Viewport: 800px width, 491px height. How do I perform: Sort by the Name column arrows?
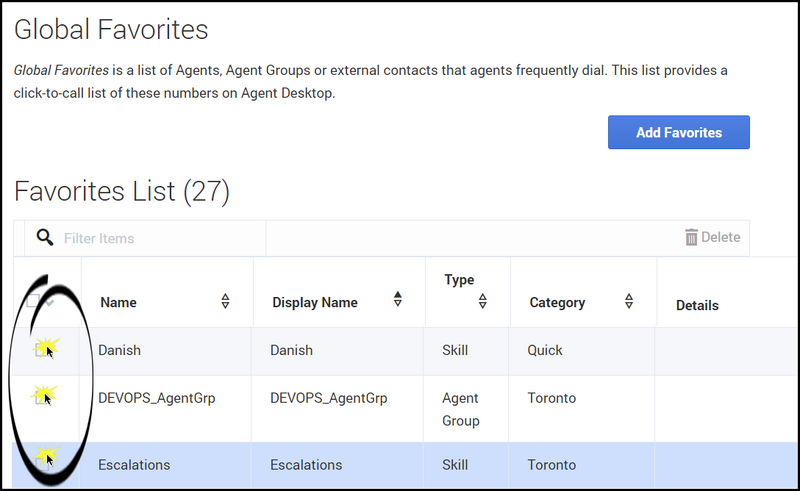[x=225, y=301]
